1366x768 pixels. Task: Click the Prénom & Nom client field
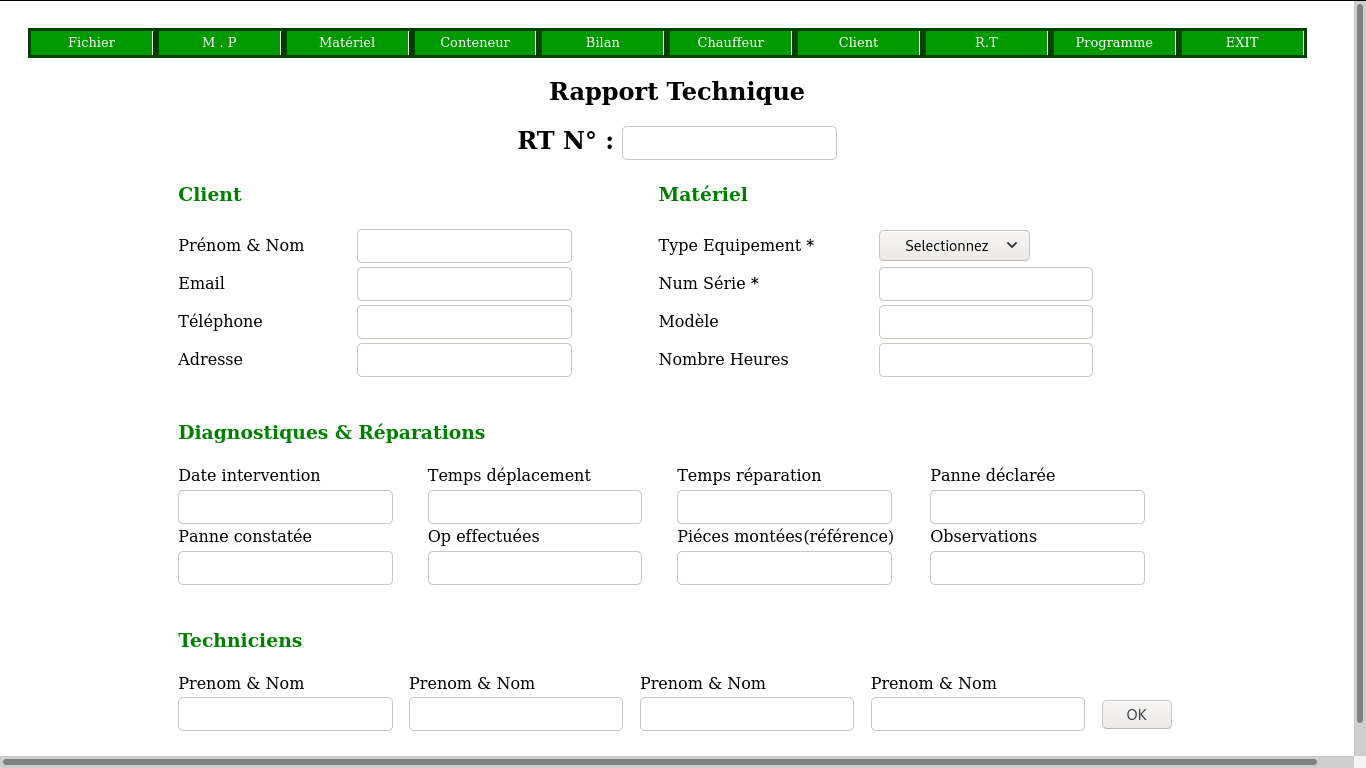point(464,246)
